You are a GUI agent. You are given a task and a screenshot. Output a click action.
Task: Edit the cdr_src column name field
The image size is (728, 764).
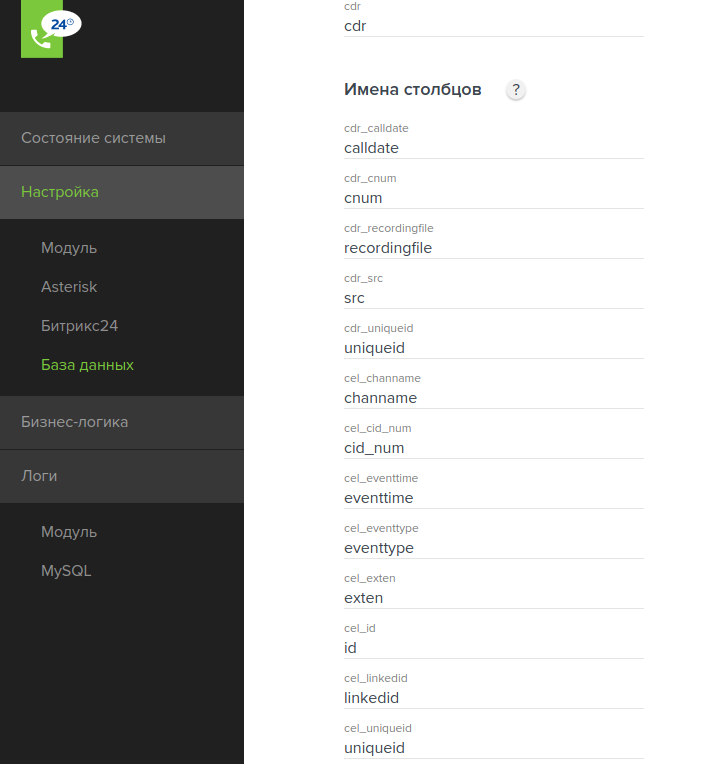pyautogui.click(x=494, y=298)
